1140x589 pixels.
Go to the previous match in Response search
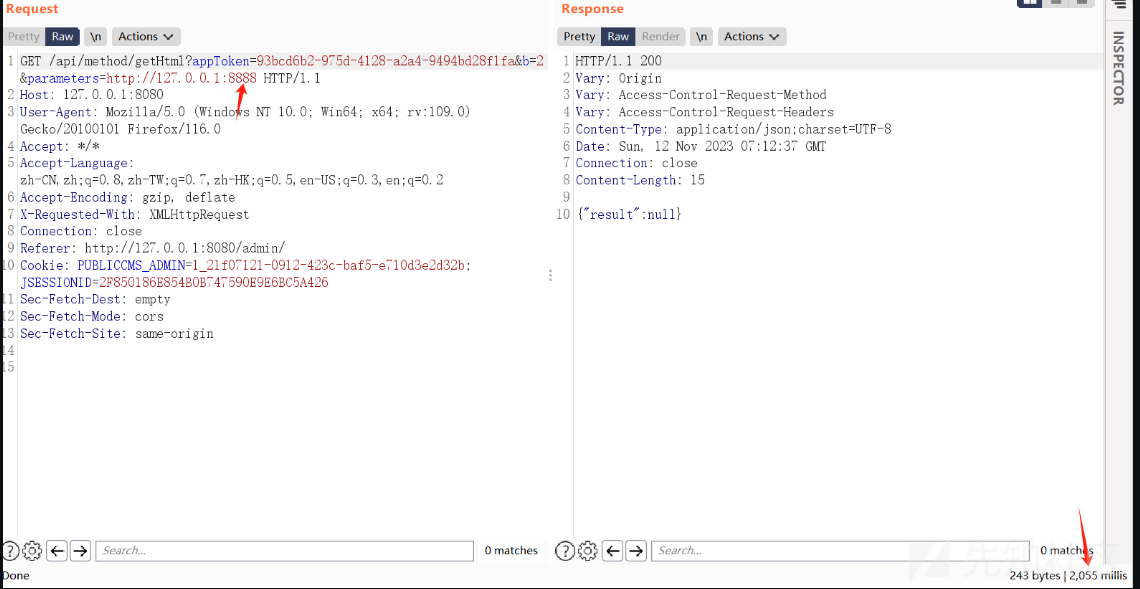pos(613,550)
